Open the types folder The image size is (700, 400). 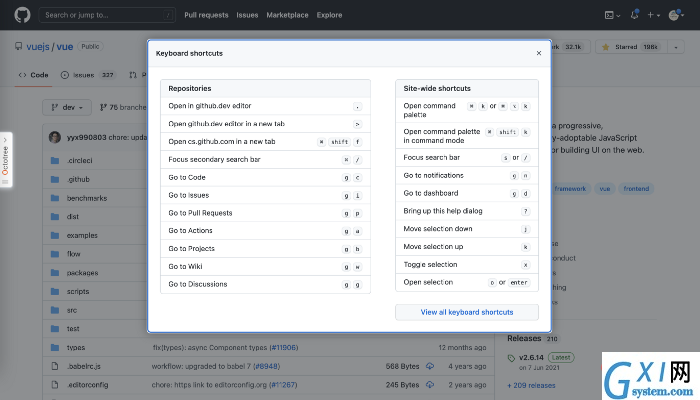[x=76, y=348]
